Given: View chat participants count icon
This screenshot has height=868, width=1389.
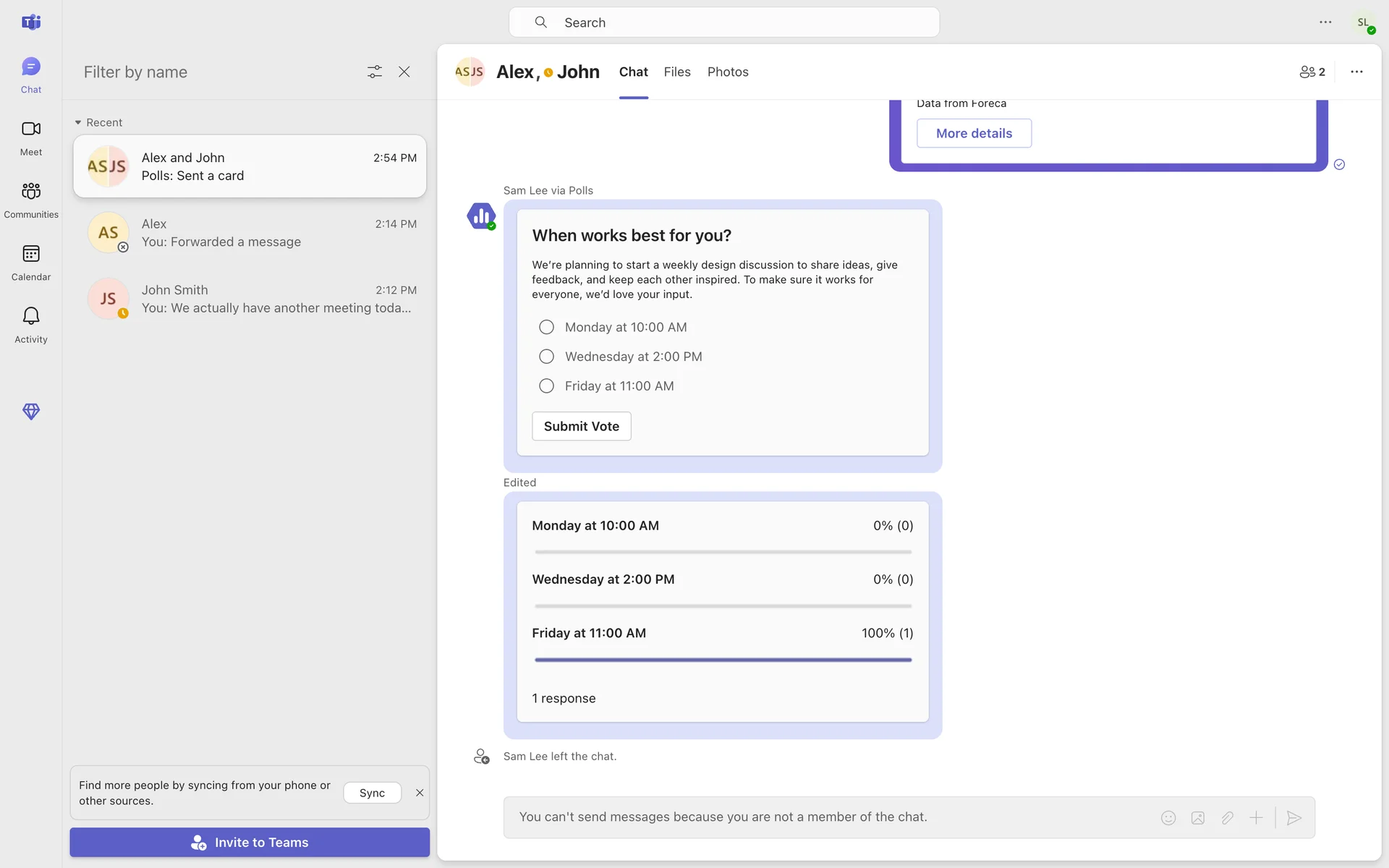Looking at the screenshot, I should coord(1312,72).
